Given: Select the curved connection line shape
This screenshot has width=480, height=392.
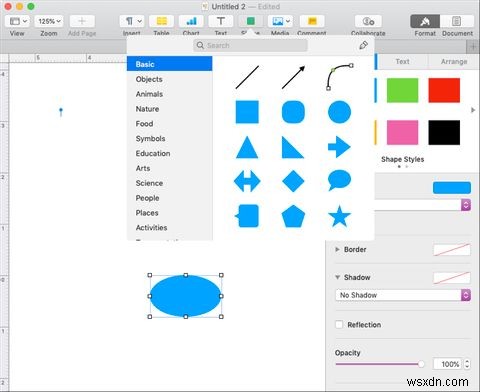Looking at the screenshot, I should point(339,77).
